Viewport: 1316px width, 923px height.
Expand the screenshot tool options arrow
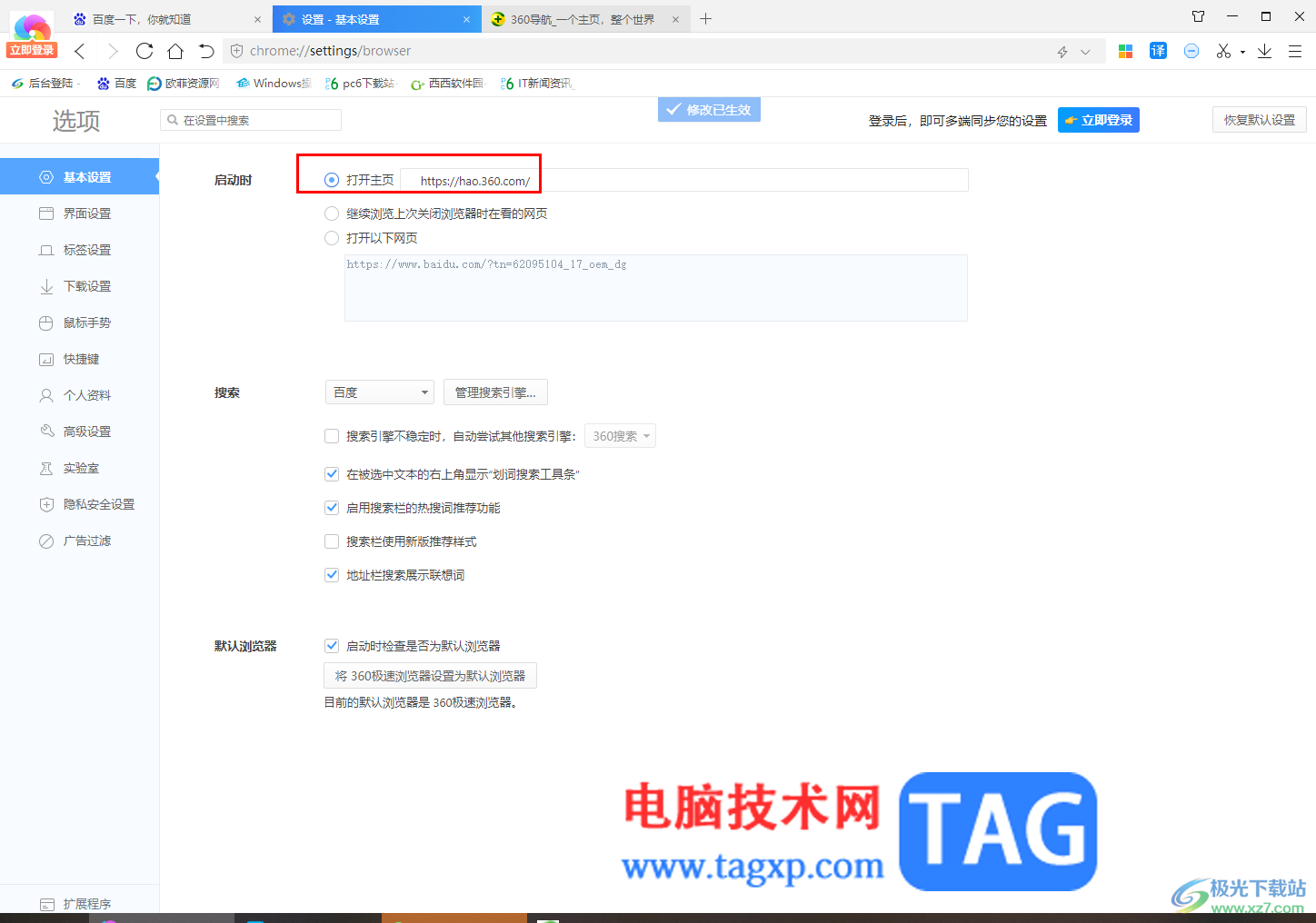[1242, 52]
